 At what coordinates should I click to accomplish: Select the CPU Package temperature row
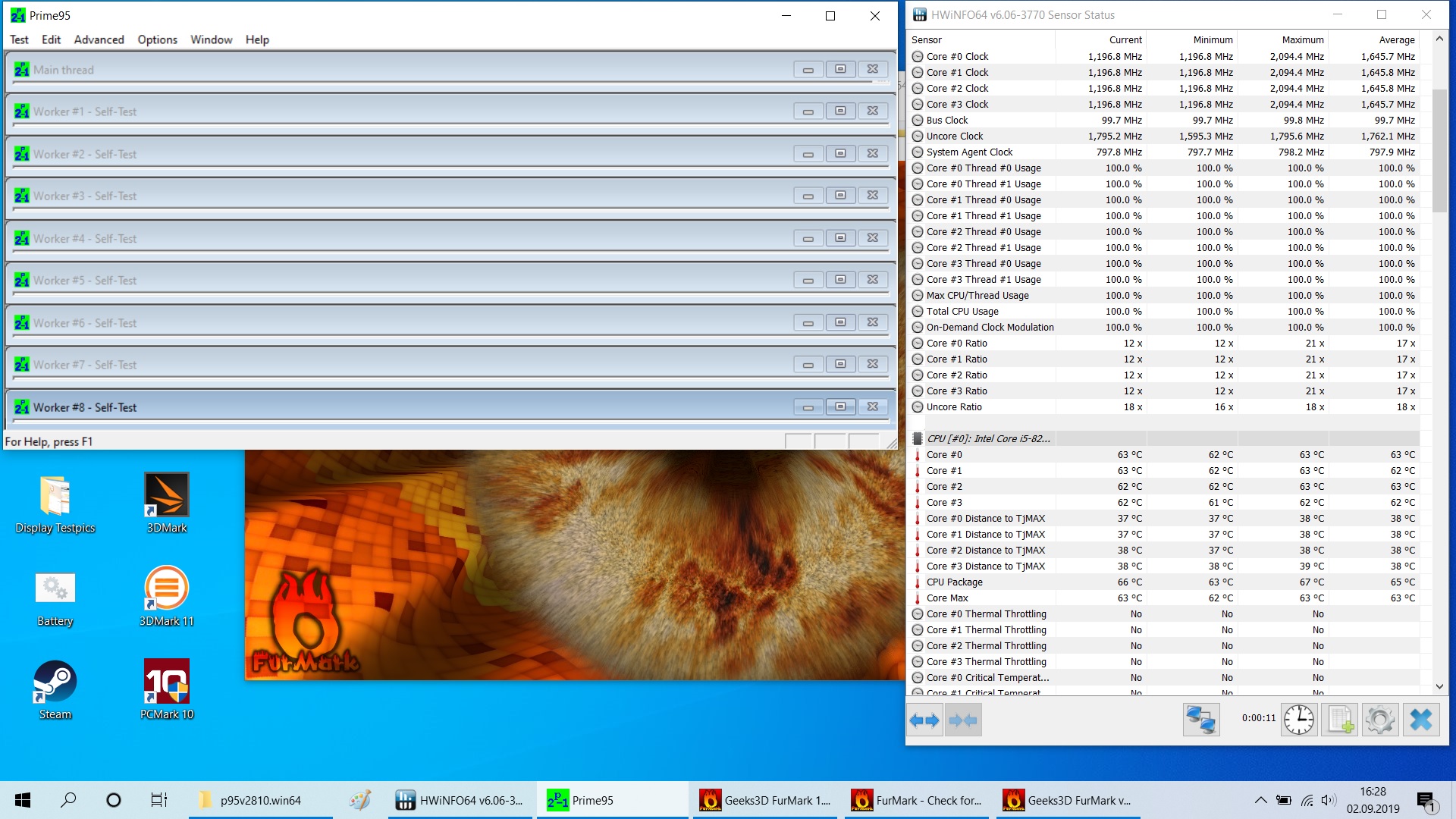1164,582
